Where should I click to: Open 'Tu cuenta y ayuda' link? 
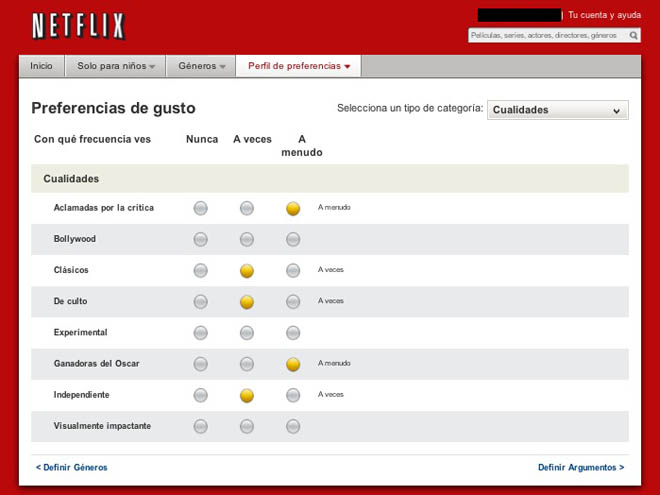coord(604,15)
